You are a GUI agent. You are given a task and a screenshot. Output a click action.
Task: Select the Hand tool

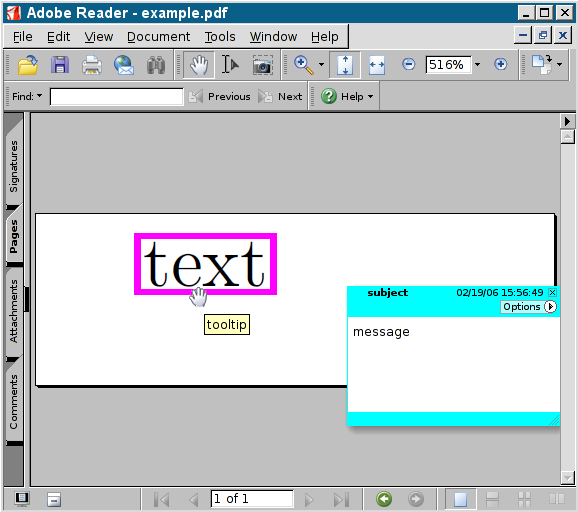pyautogui.click(x=199, y=65)
